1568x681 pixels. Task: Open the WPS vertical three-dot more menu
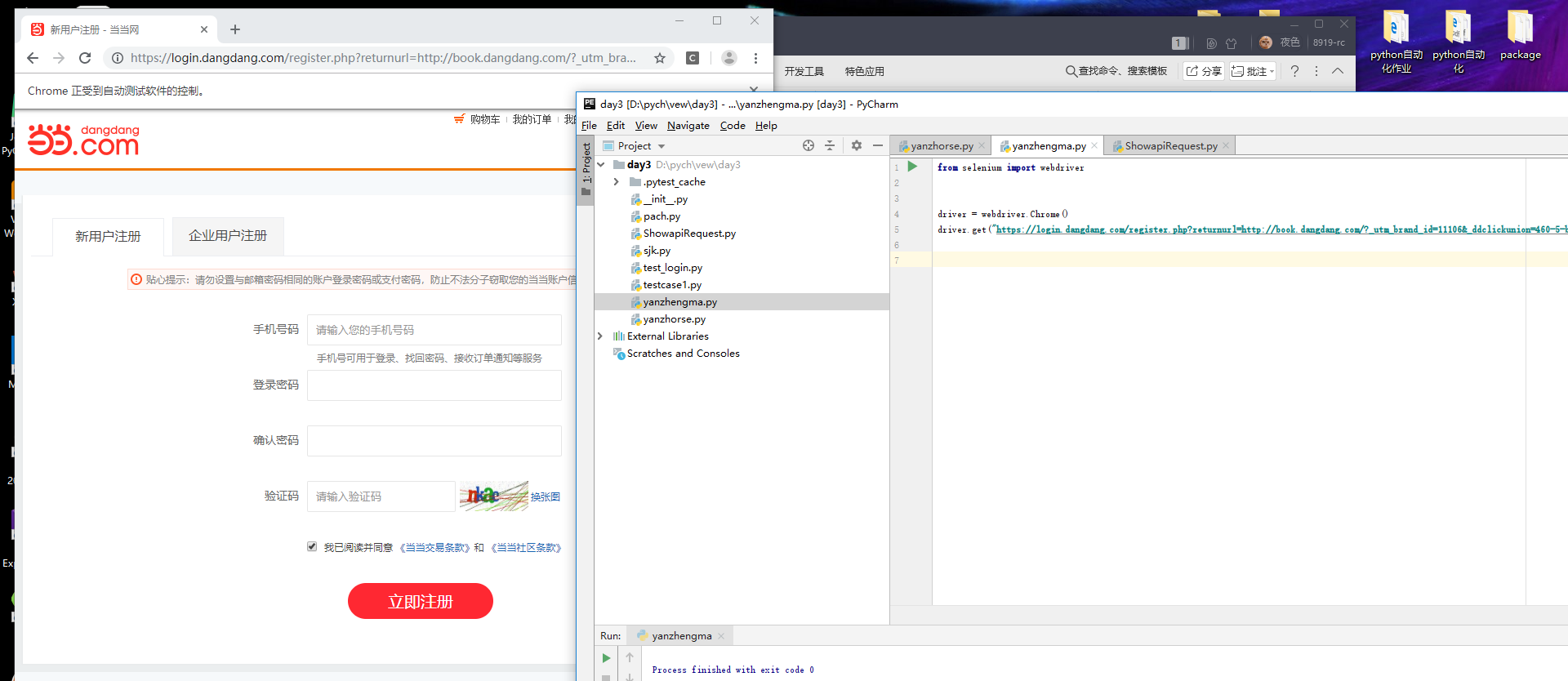pyautogui.click(x=1316, y=71)
